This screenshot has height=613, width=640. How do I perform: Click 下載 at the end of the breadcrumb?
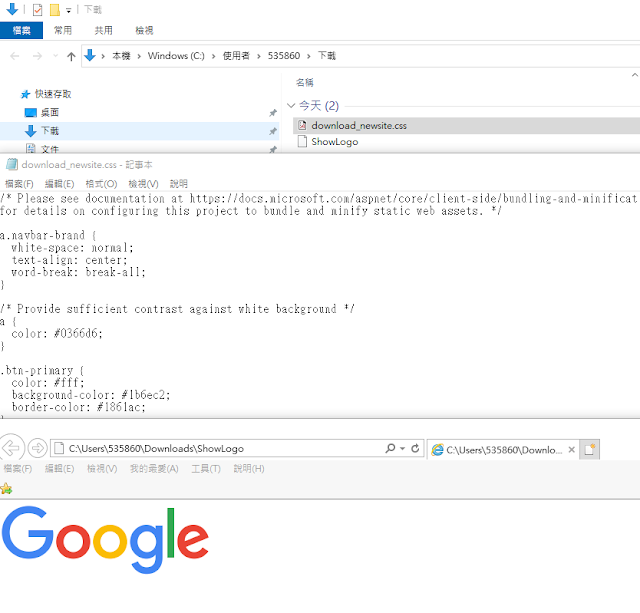[x=327, y=56]
